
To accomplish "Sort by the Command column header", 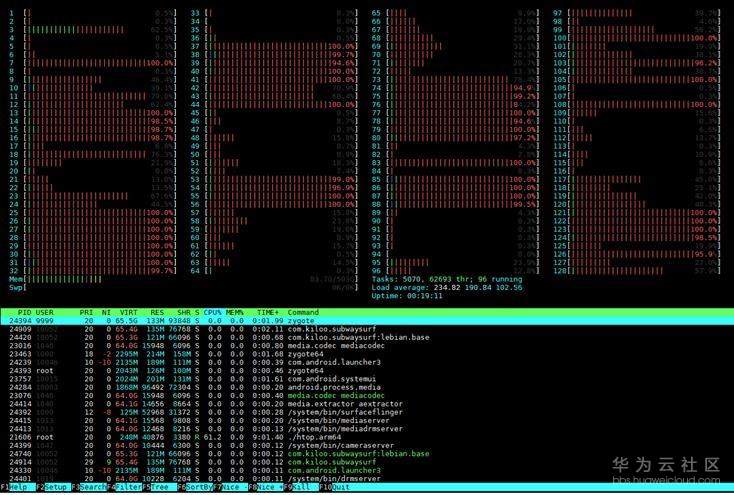I will tap(303, 312).
